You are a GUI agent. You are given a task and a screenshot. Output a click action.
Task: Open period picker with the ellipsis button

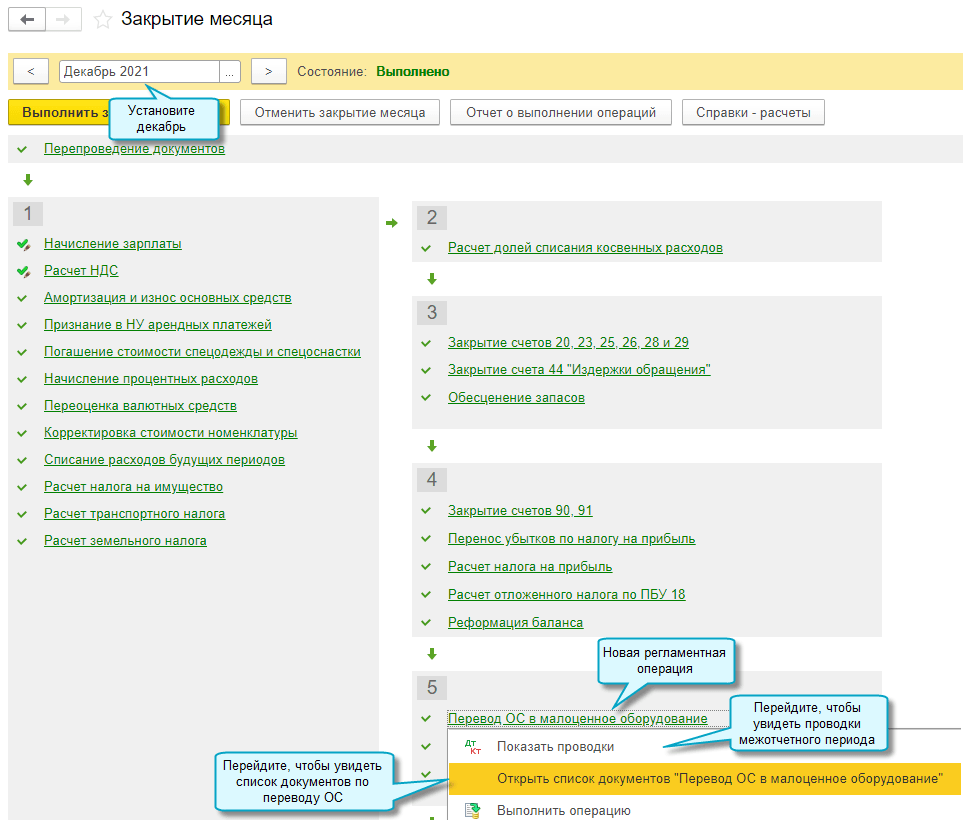click(x=230, y=72)
